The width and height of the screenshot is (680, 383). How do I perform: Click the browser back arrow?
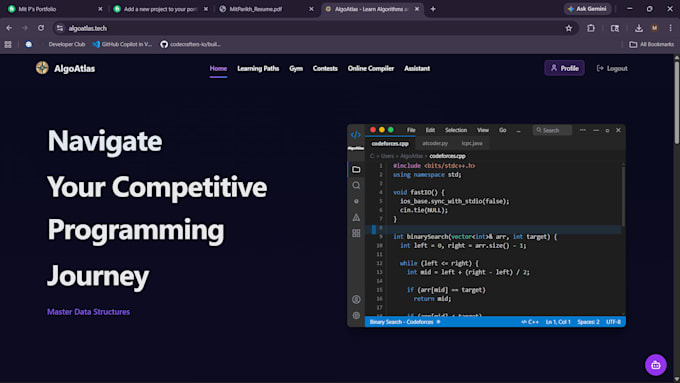pyautogui.click(x=9, y=28)
